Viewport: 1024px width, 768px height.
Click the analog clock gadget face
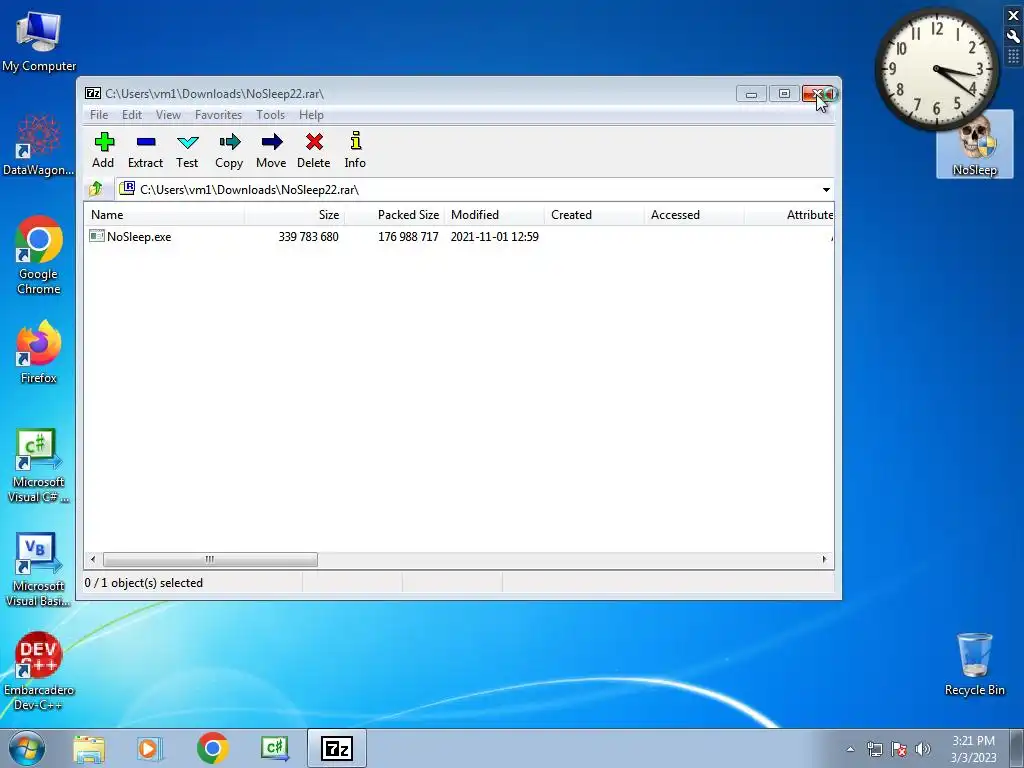936,69
